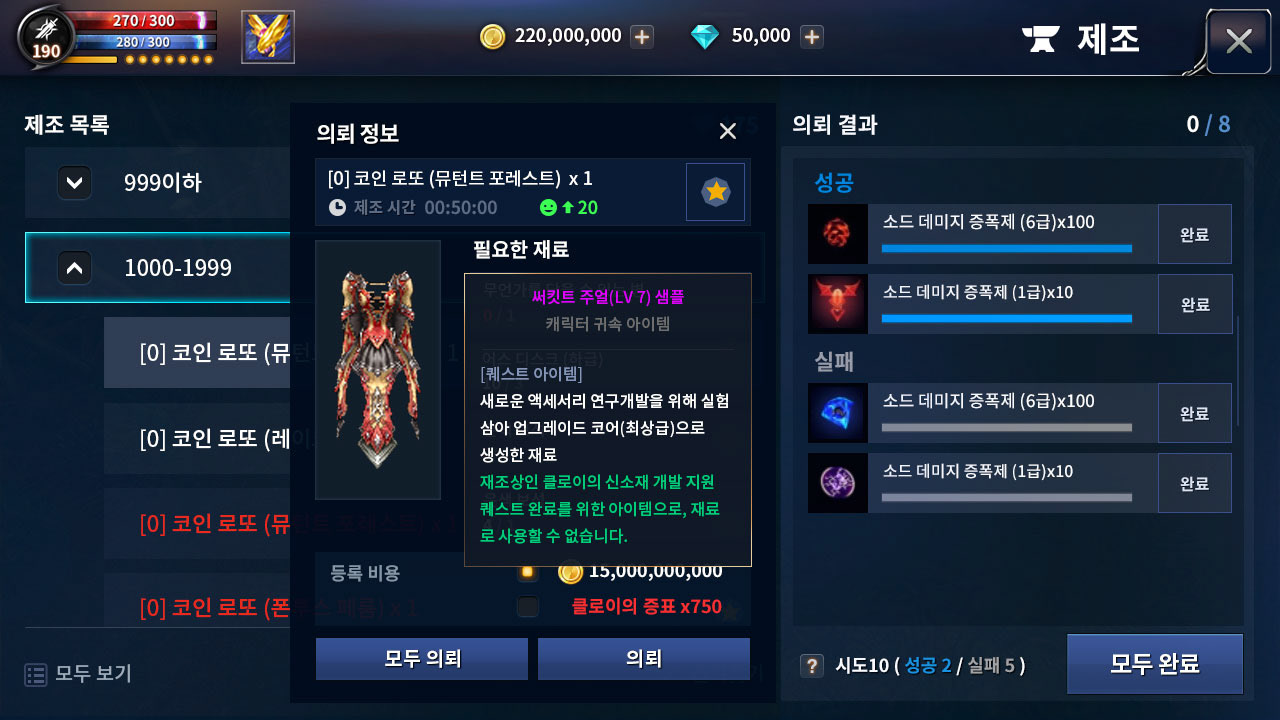The width and height of the screenshot is (1280, 720).
Task: Click the 모두 완료 button
Action: pos(1155,664)
